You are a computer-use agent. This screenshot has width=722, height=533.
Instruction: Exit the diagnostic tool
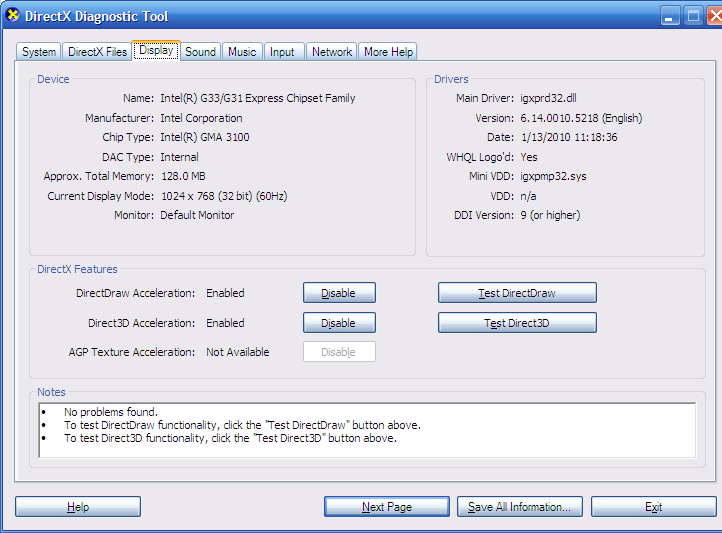[653, 506]
